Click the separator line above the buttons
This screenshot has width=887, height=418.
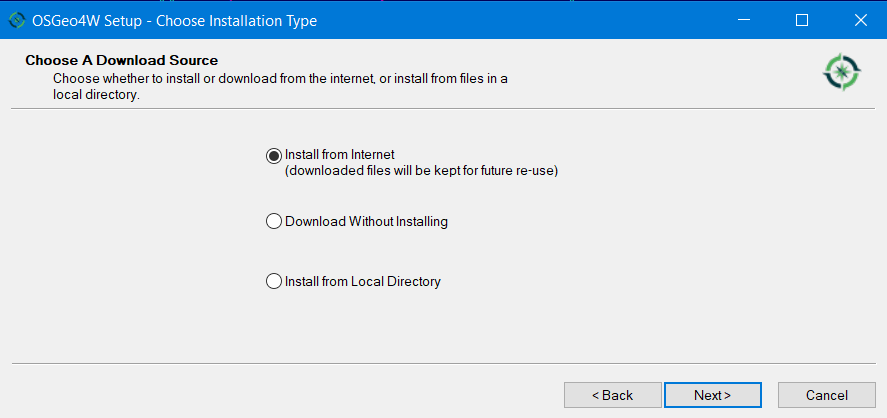(x=443, y=363)
